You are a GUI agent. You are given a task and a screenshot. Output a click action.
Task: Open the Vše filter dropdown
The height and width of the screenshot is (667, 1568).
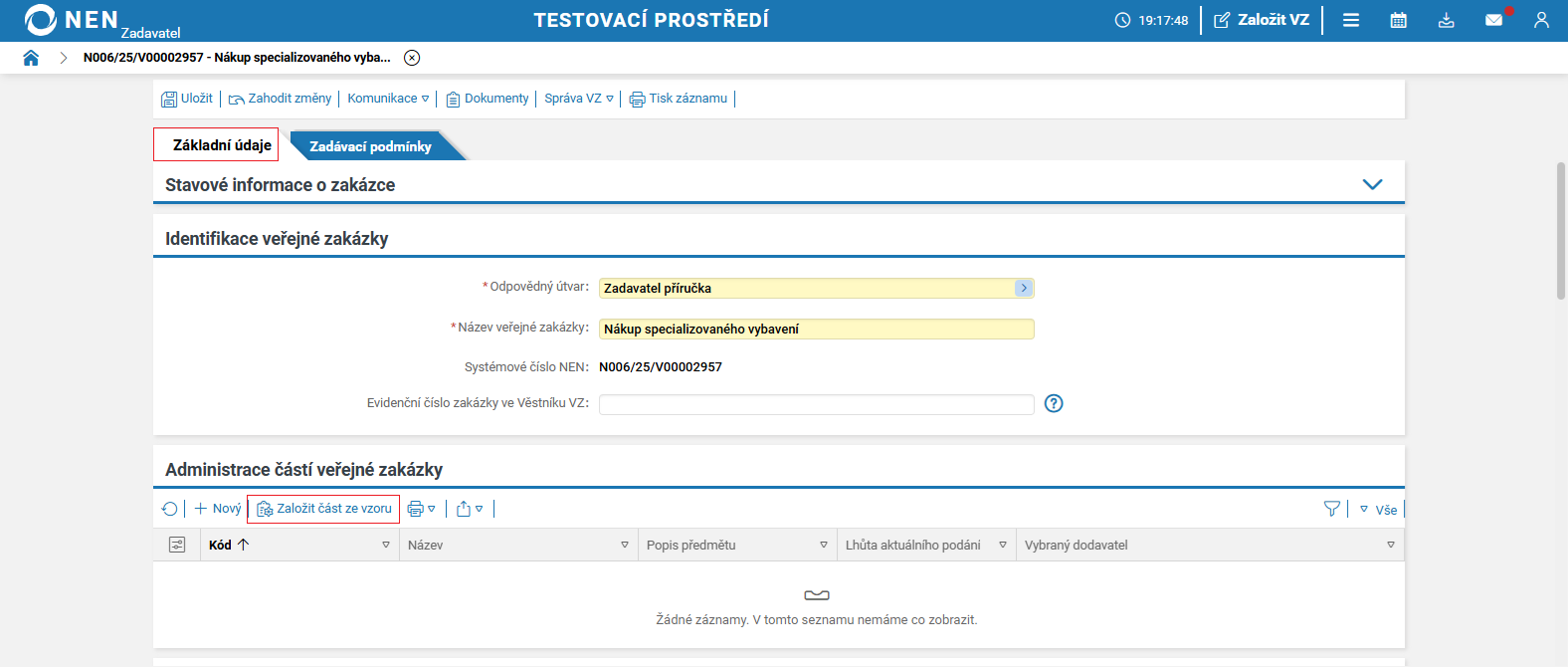[x=1379, y=510]
